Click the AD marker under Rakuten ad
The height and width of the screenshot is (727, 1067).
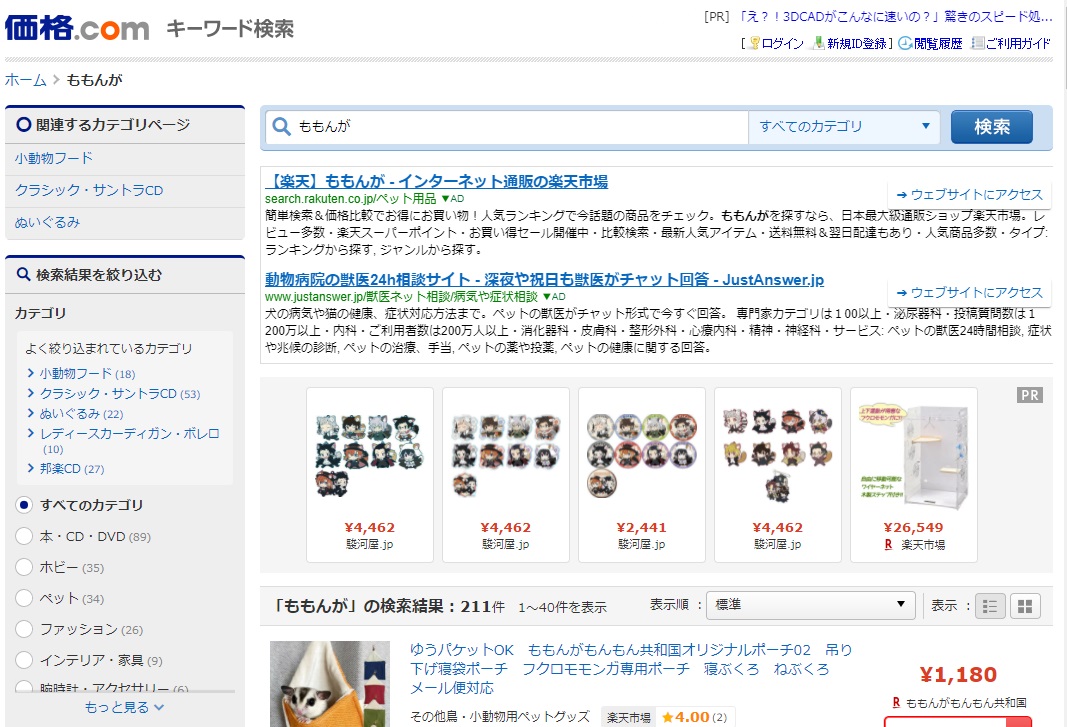(x=453, y=199)
